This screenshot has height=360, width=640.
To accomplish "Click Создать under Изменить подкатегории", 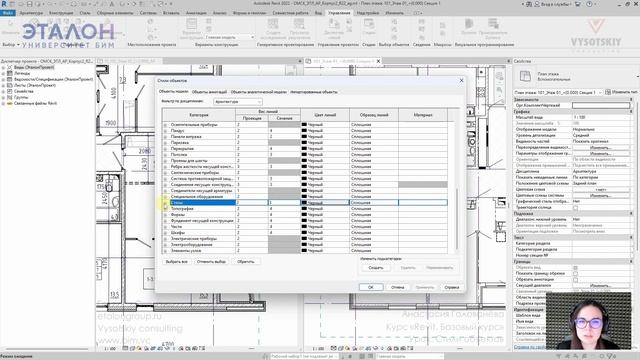I will click(x=376, y=268).
